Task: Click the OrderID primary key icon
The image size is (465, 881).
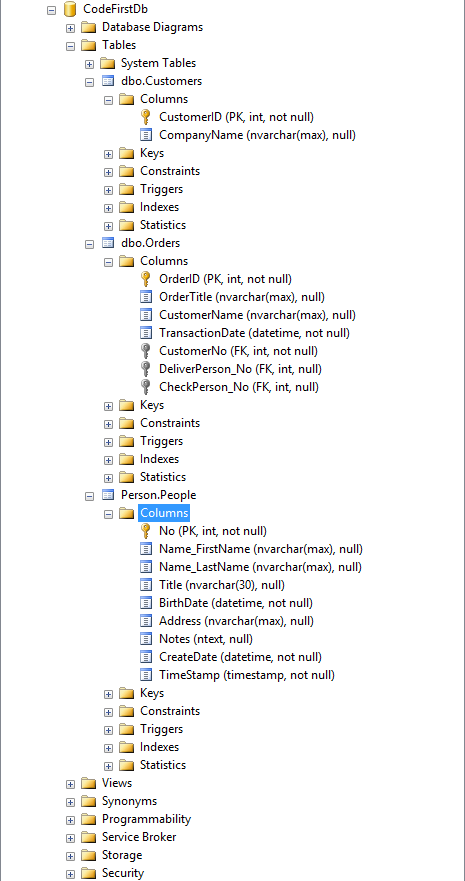Action: [145, 279]
